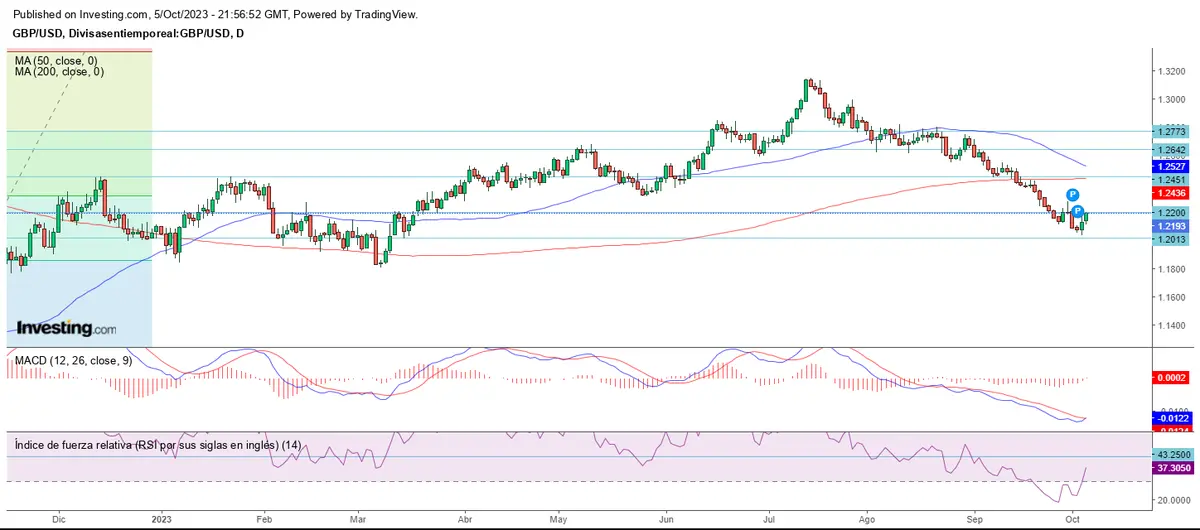The width and height of the screenshot is (1200, 530).
Task: Click the Jul label on the time axis
Action: (770, 520)
